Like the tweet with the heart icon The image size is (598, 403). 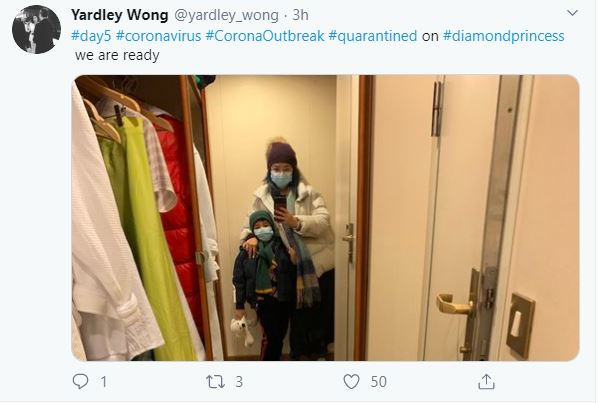pos(352,382)
